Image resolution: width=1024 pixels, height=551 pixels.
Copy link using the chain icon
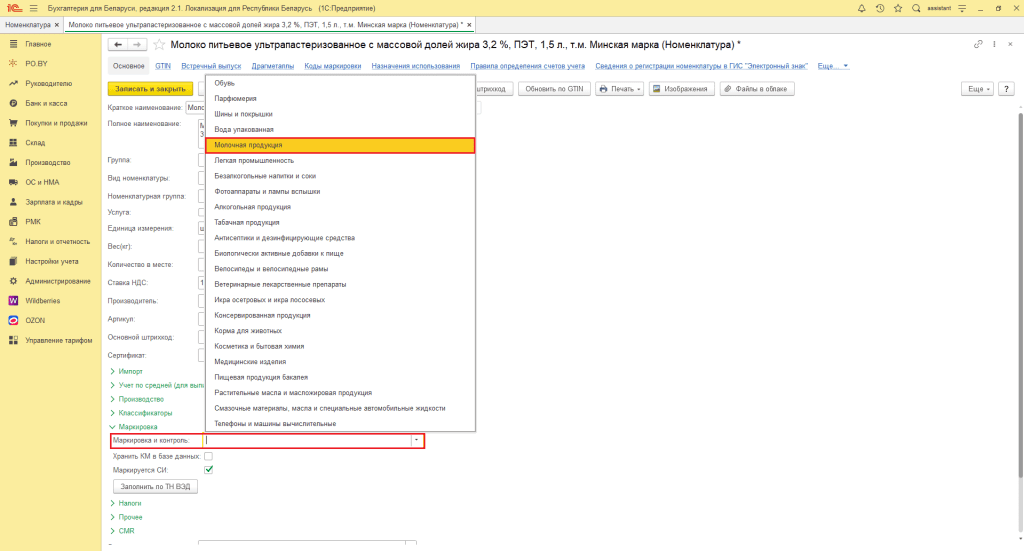(x=977, y=45)
